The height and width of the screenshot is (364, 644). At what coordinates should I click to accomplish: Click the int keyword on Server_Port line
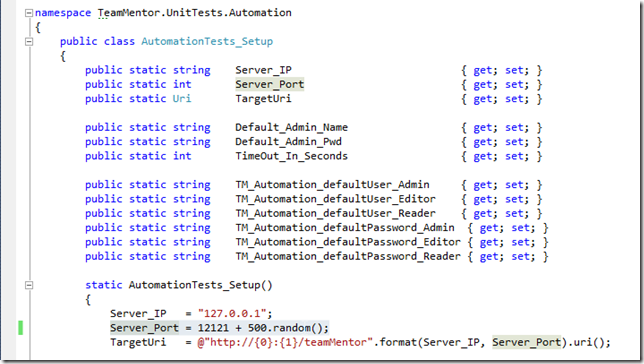[182, 85]
